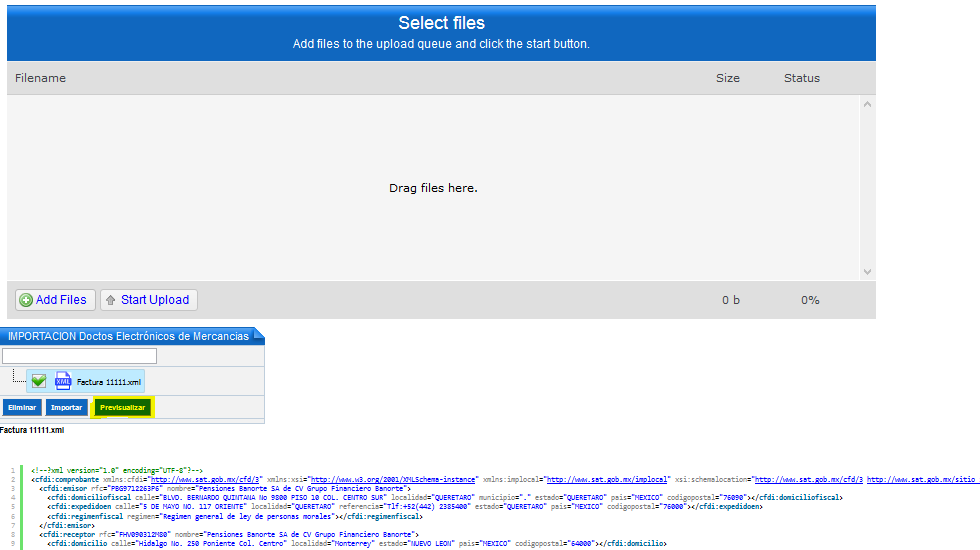
Task: Click the 0 b total size value
Action: (x=731, y=300)
